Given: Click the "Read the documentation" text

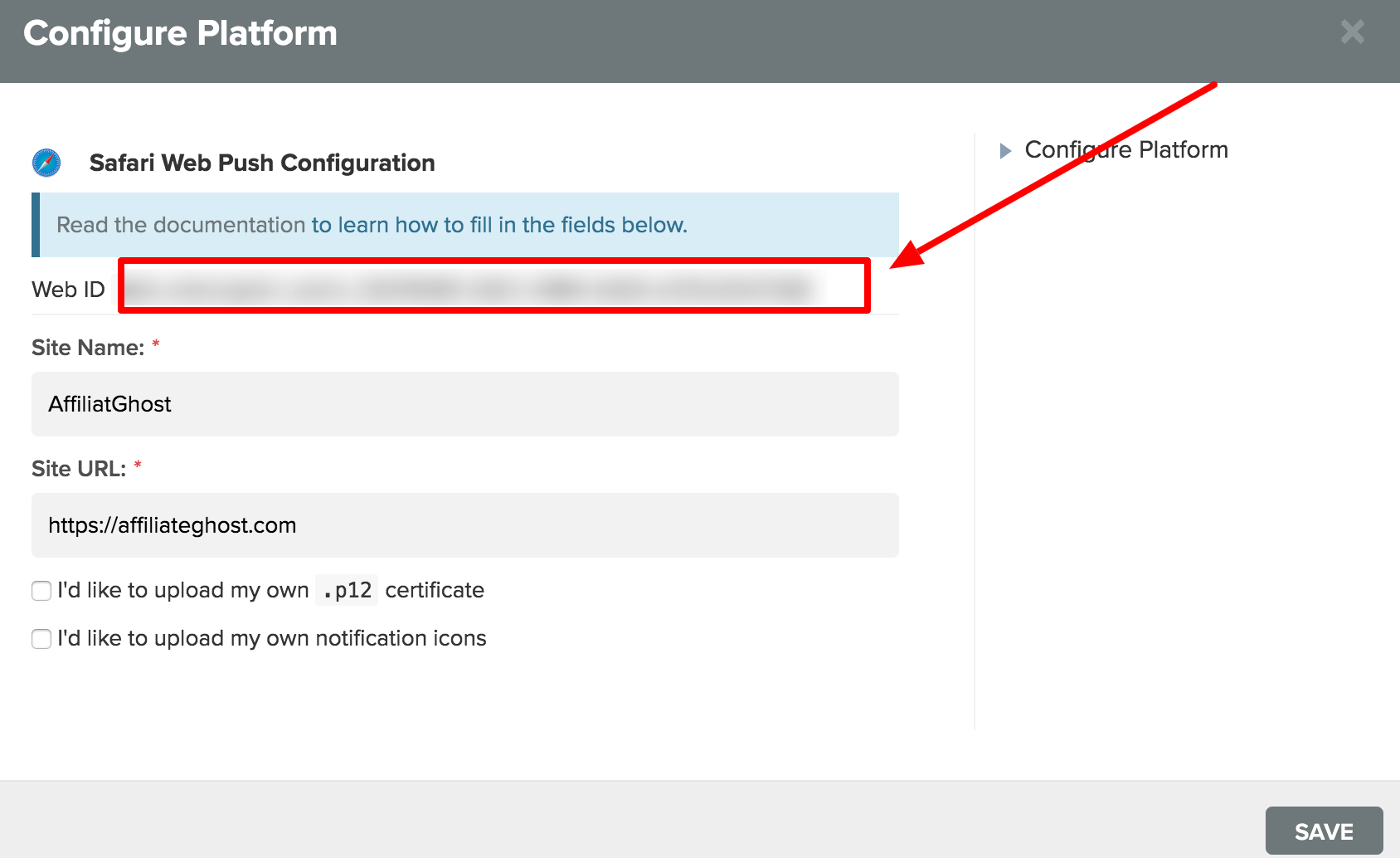Looking at the screenshot, I should (x=181, y=225).
